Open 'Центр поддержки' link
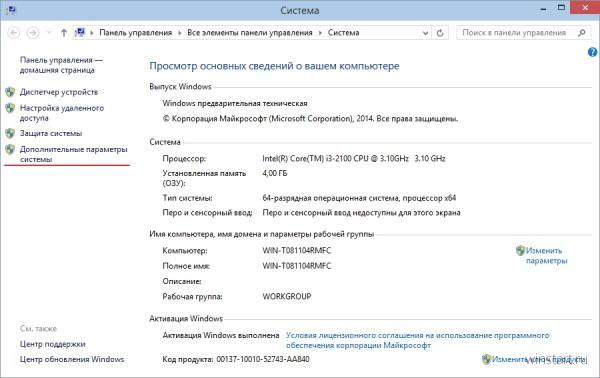Image resolution: width=600 pixels, height=378 pixels. [x=52, y=344]
